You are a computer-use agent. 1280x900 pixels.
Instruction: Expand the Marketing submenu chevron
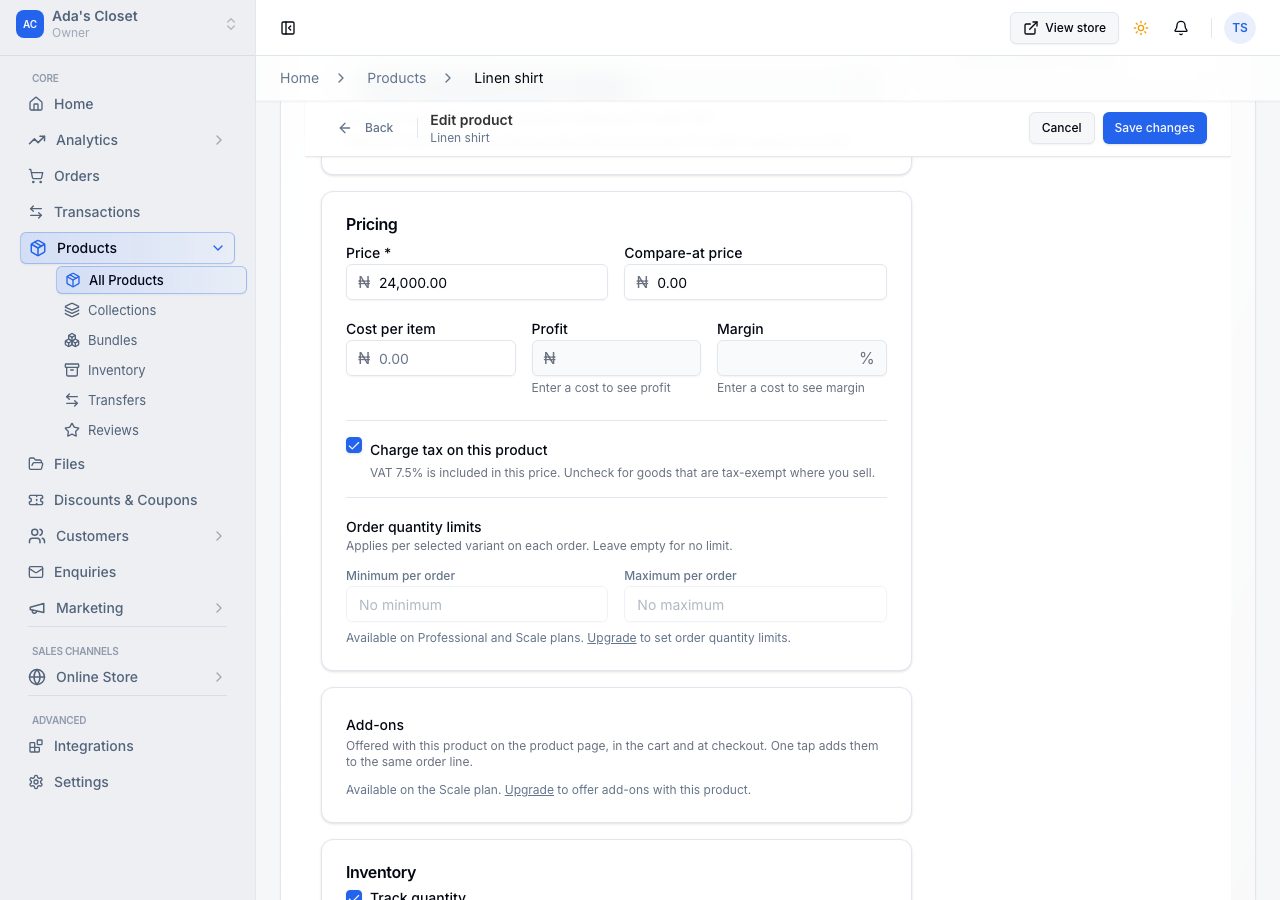219,608
